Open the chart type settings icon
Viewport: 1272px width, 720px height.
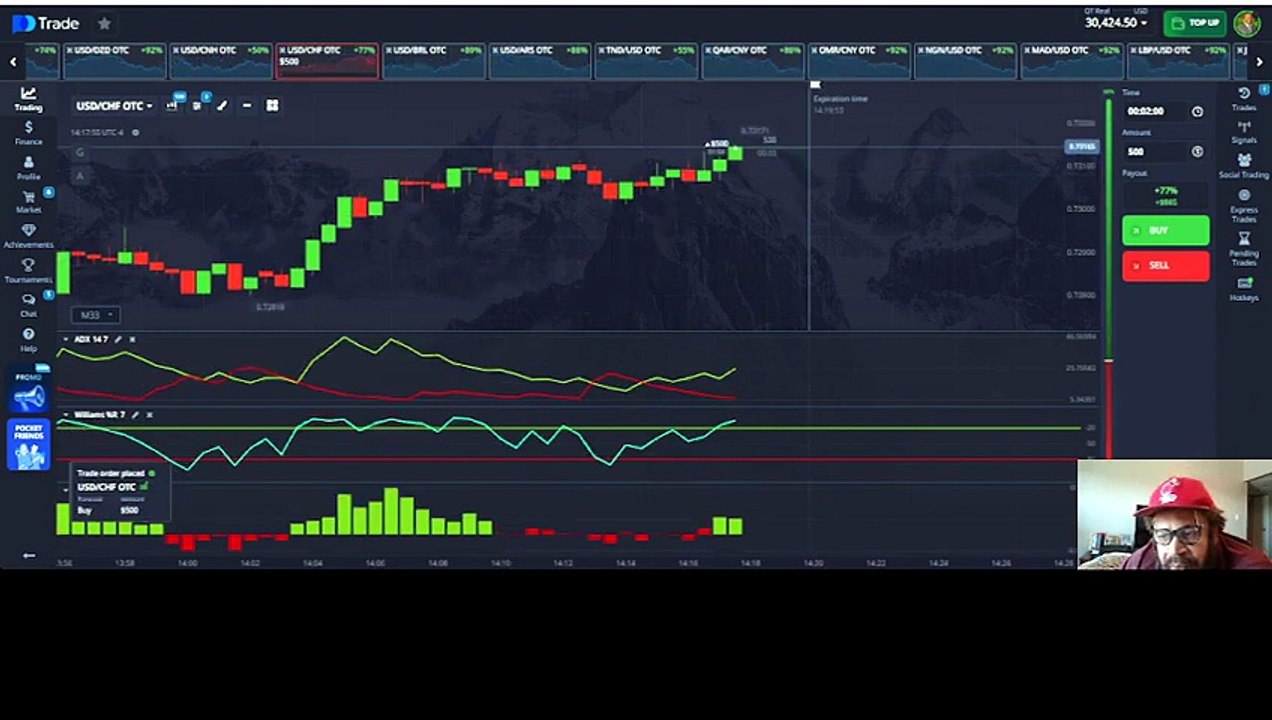click(x=173, y=105)
